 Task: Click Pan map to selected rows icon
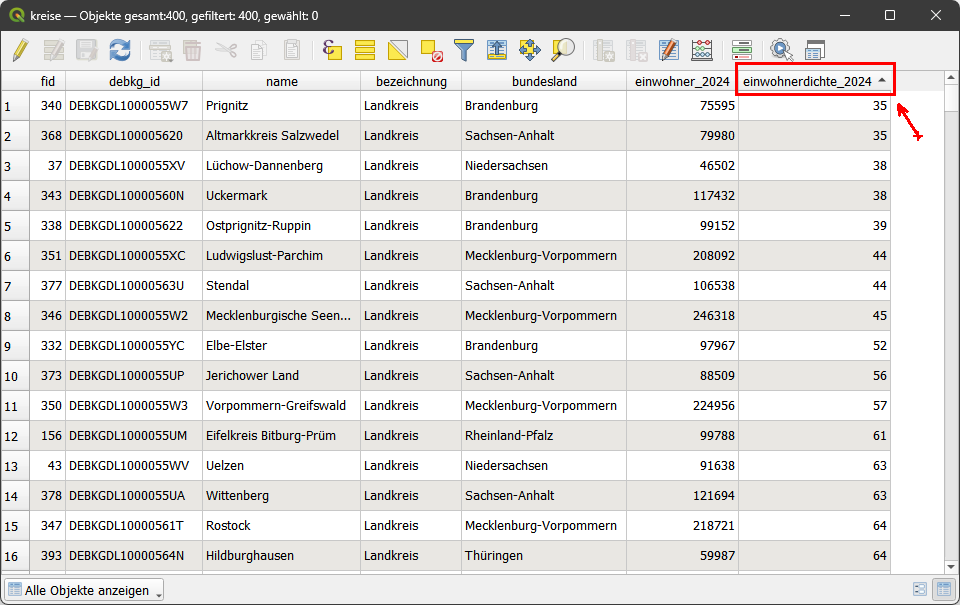530,49
